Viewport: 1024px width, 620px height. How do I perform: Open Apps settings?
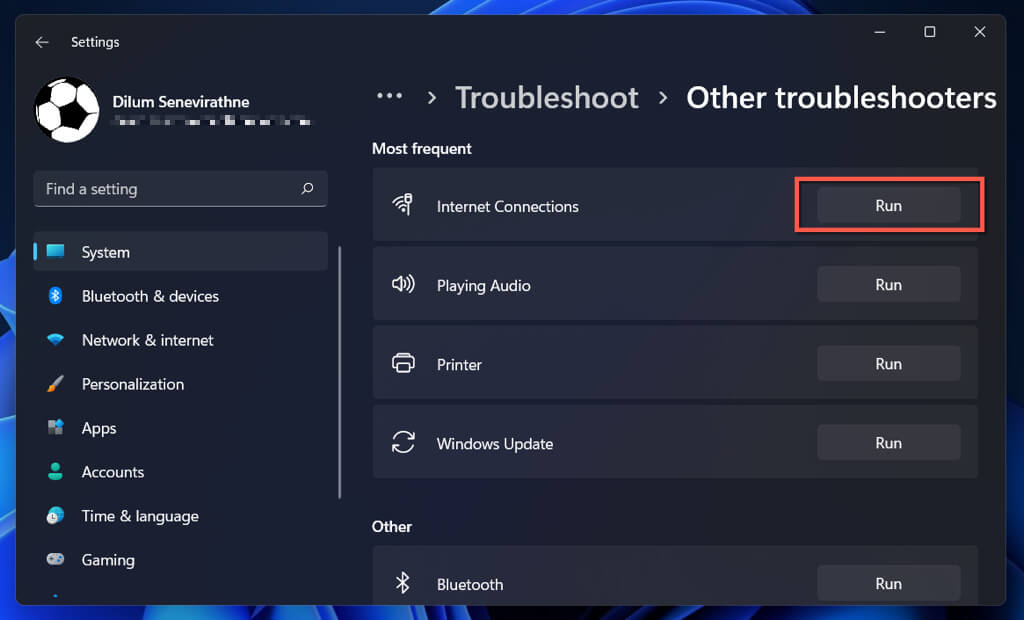(181, 428)
